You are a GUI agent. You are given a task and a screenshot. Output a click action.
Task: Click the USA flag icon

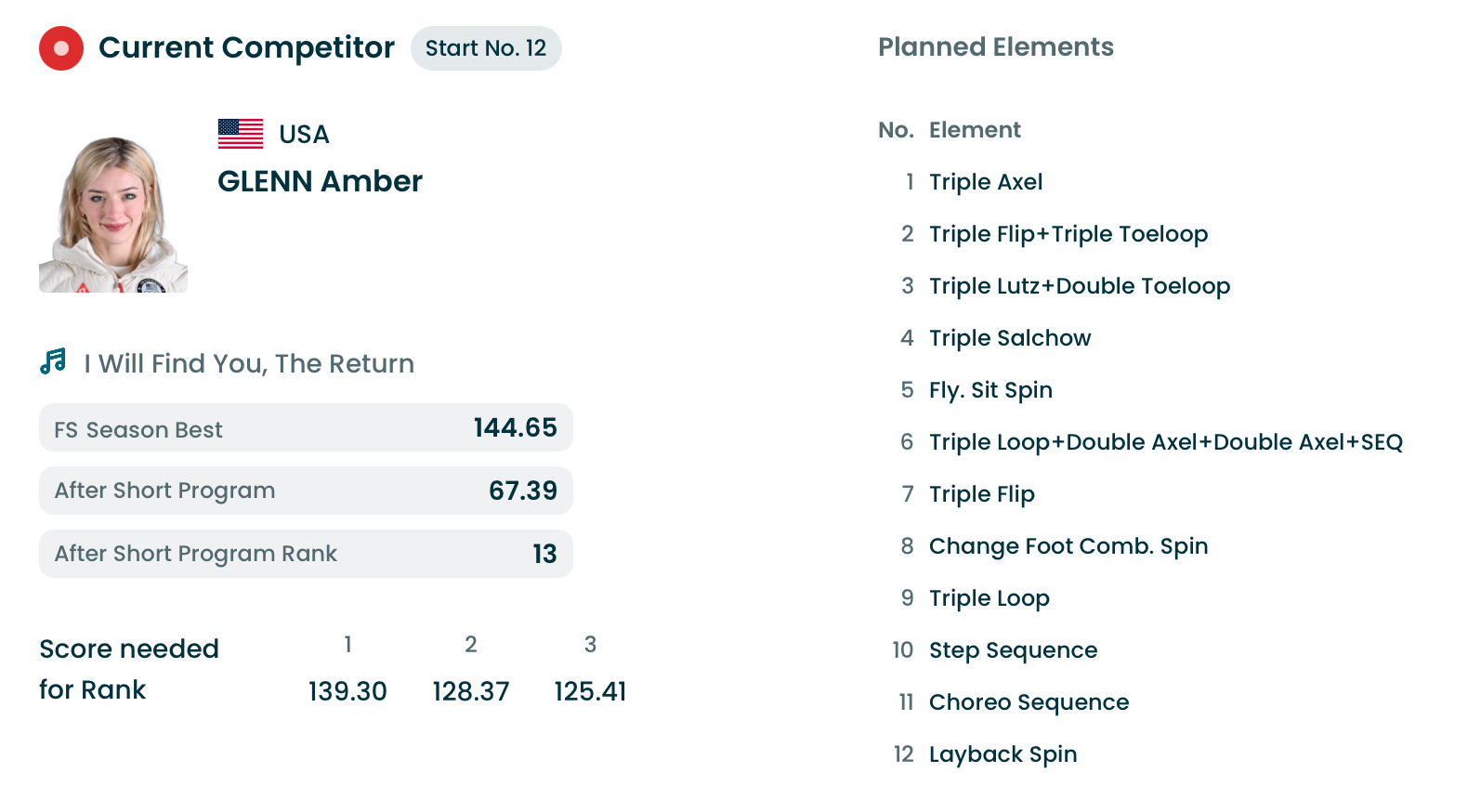[x=241, y=134]
